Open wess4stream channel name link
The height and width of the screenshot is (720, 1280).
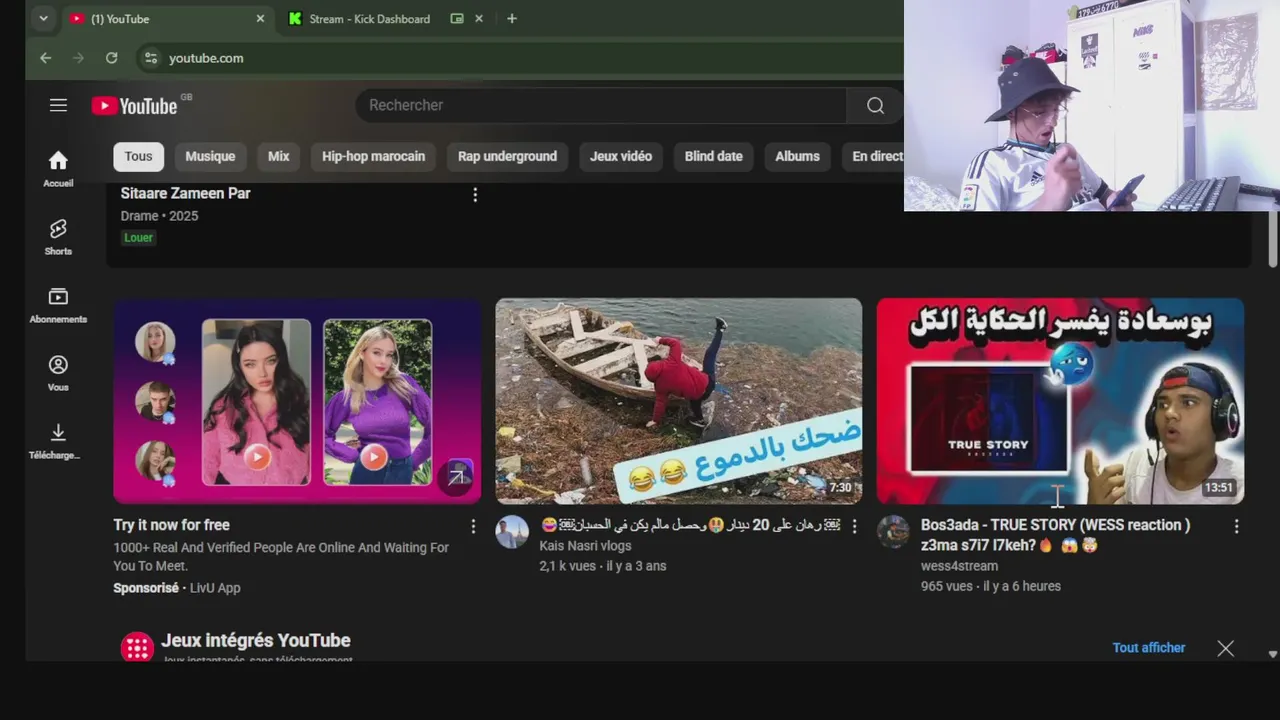click(x=959, y=566)
